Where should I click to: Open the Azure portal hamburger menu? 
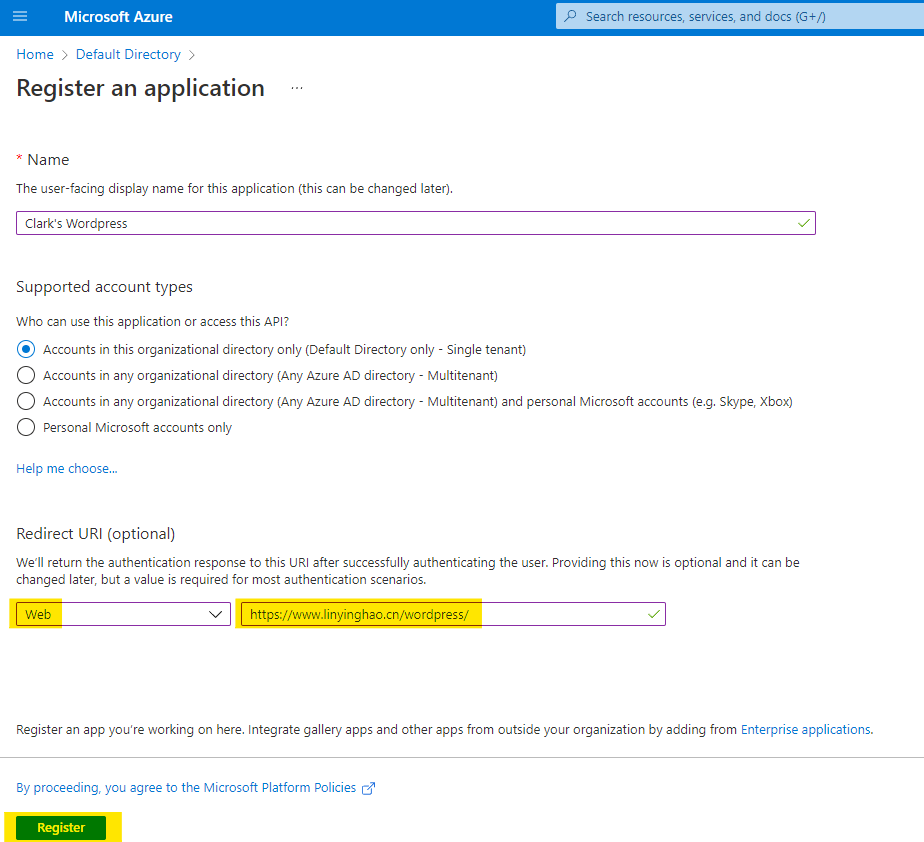click(20, 17)
